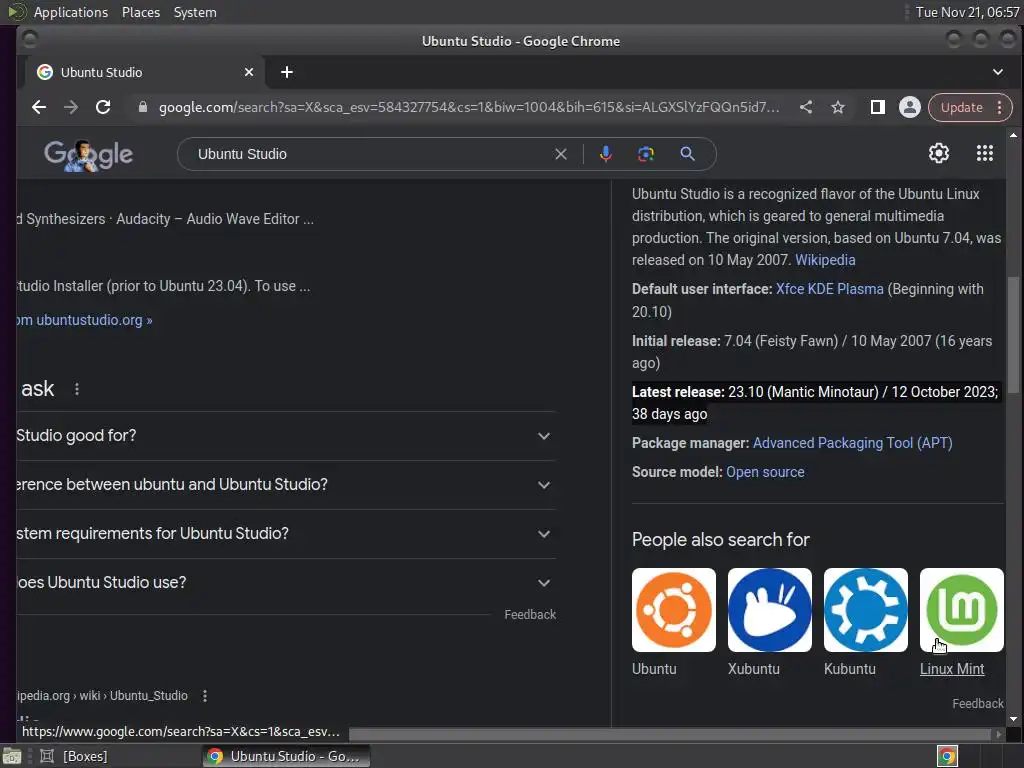Screen dimensions: 1024x768
Task: Share this page icon
Action: [806, 107]
